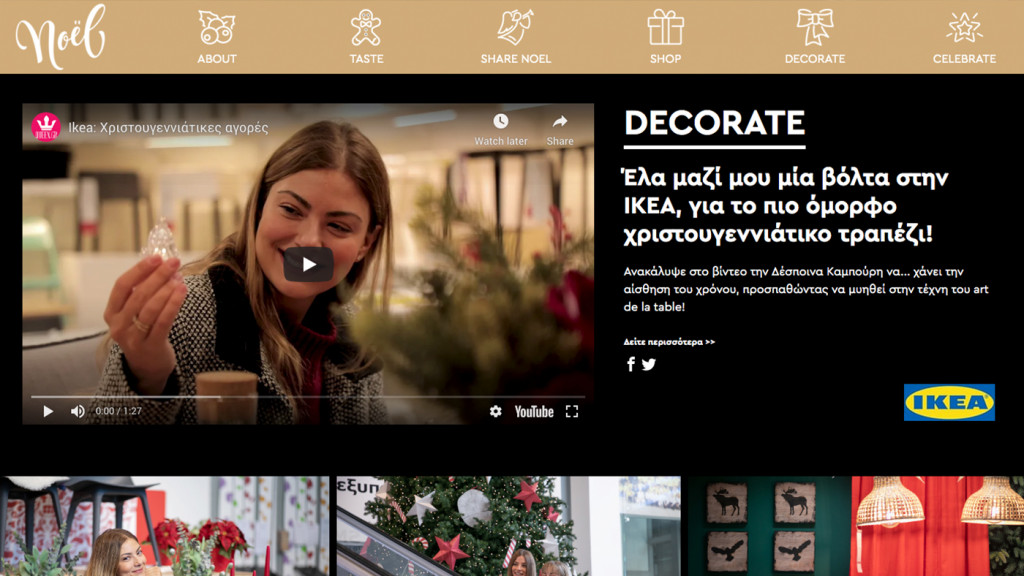Open the CELEBRATE menu label
The height and width of the screenshot is (576, 1024).
pyautogui.click(x=965, y=59)
